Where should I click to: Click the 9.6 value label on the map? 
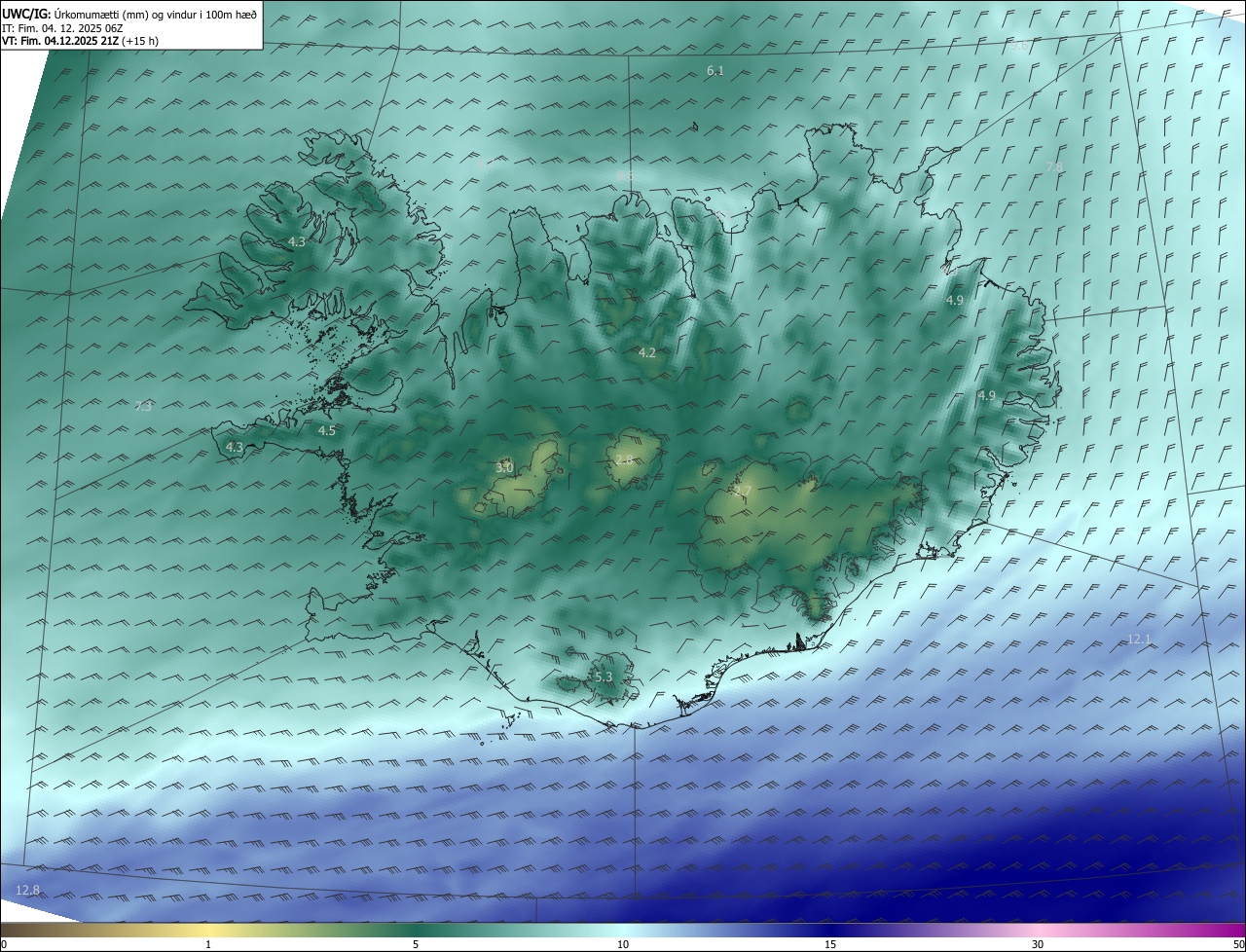(x=1019, y=46)
